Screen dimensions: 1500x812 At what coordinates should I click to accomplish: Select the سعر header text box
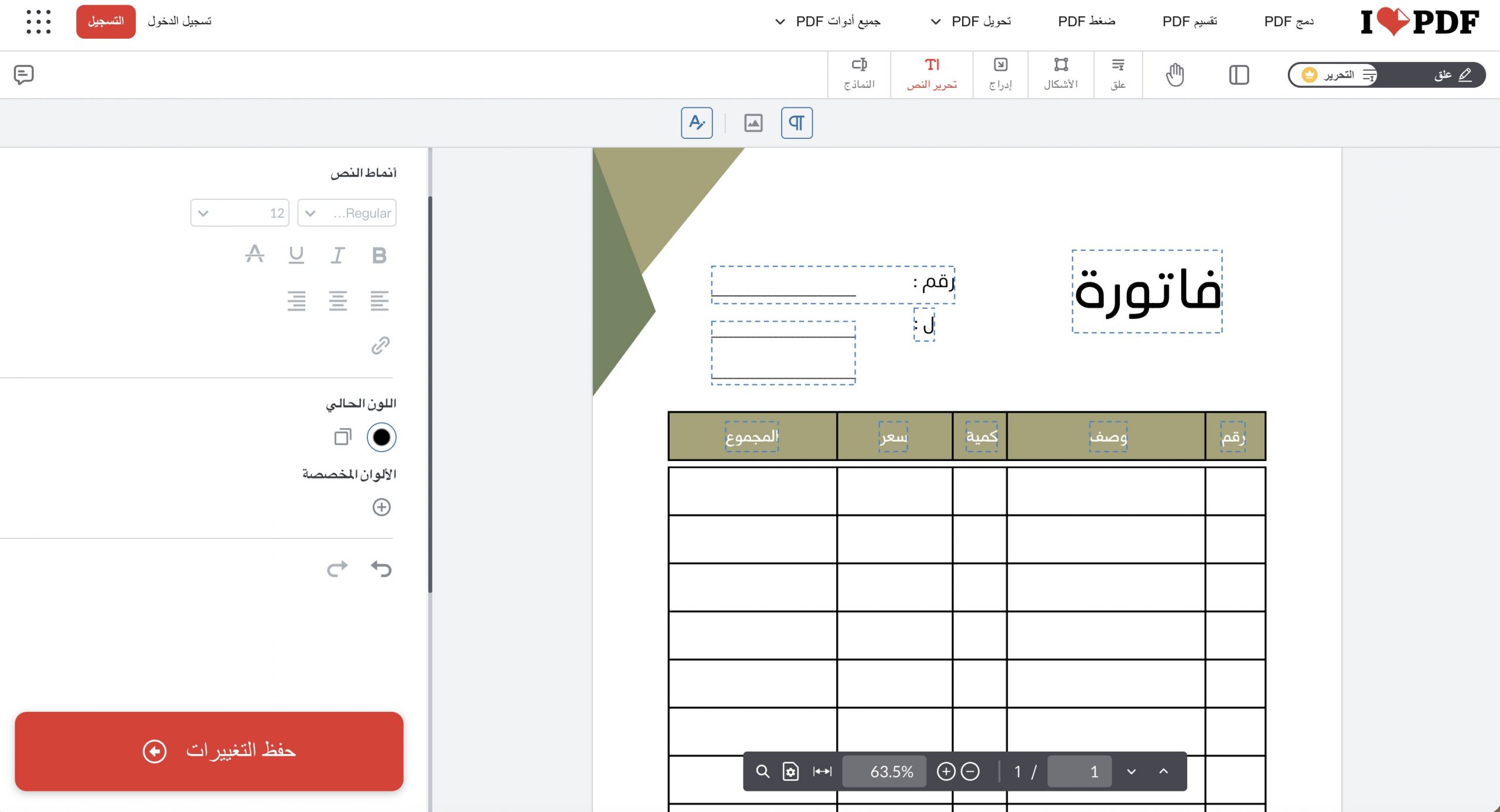click(x=894, y=437)
